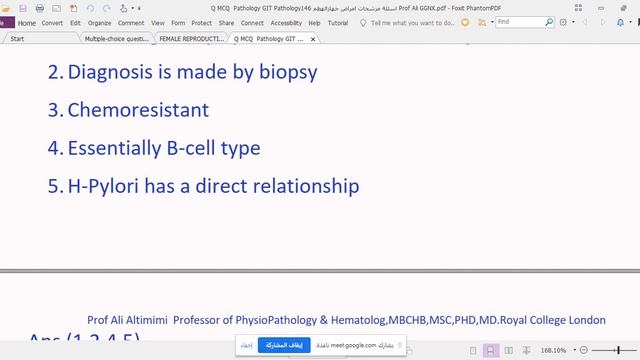Screen dimensions: 640x360
Task: Print the PDF using the printer icon
Action: pyautogui.click(x=40, y=8)
